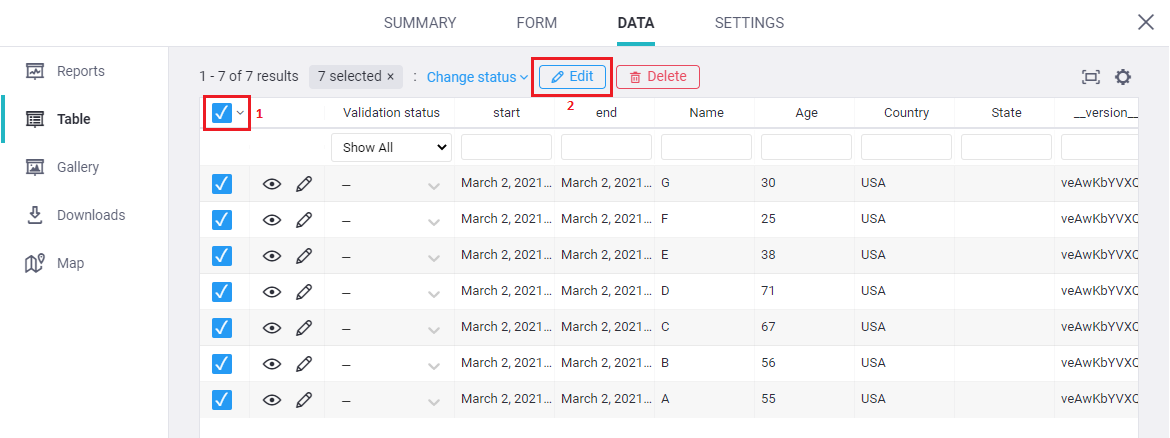The height and width of the screenshot is (438, 1170).
Task: Deselect the checkbox for row B
Action: click(x=222, y=363)
